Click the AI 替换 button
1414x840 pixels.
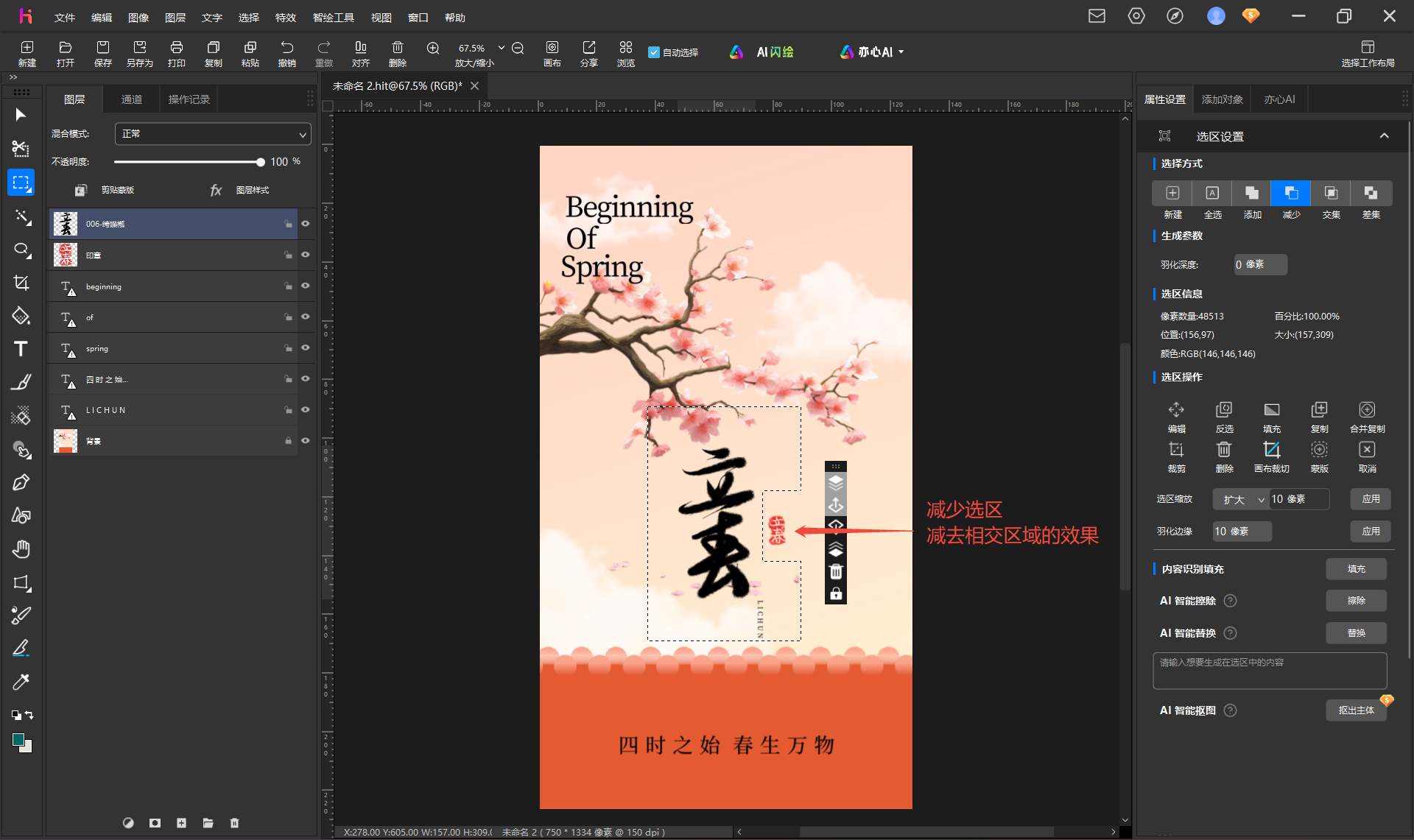click(1356, 633)
